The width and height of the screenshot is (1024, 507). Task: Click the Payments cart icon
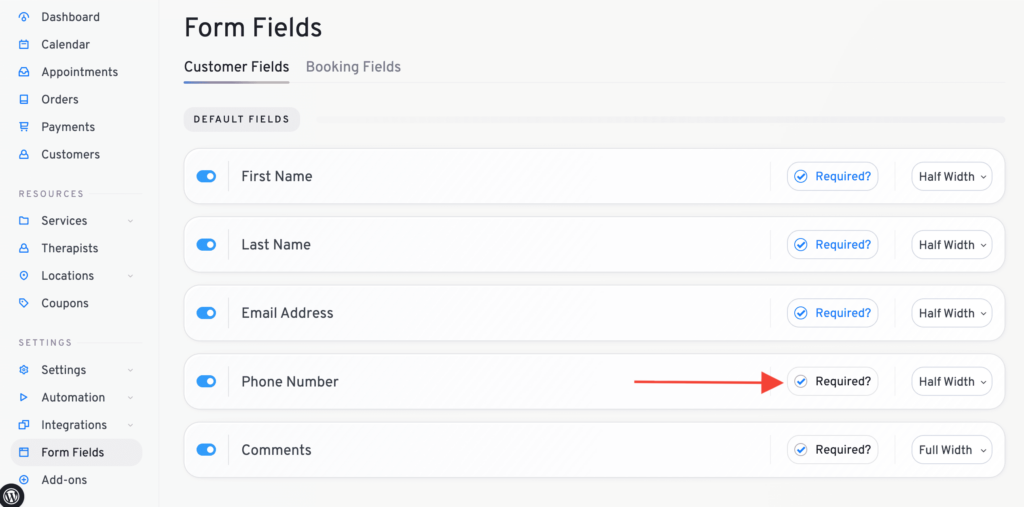coord(24,127)
